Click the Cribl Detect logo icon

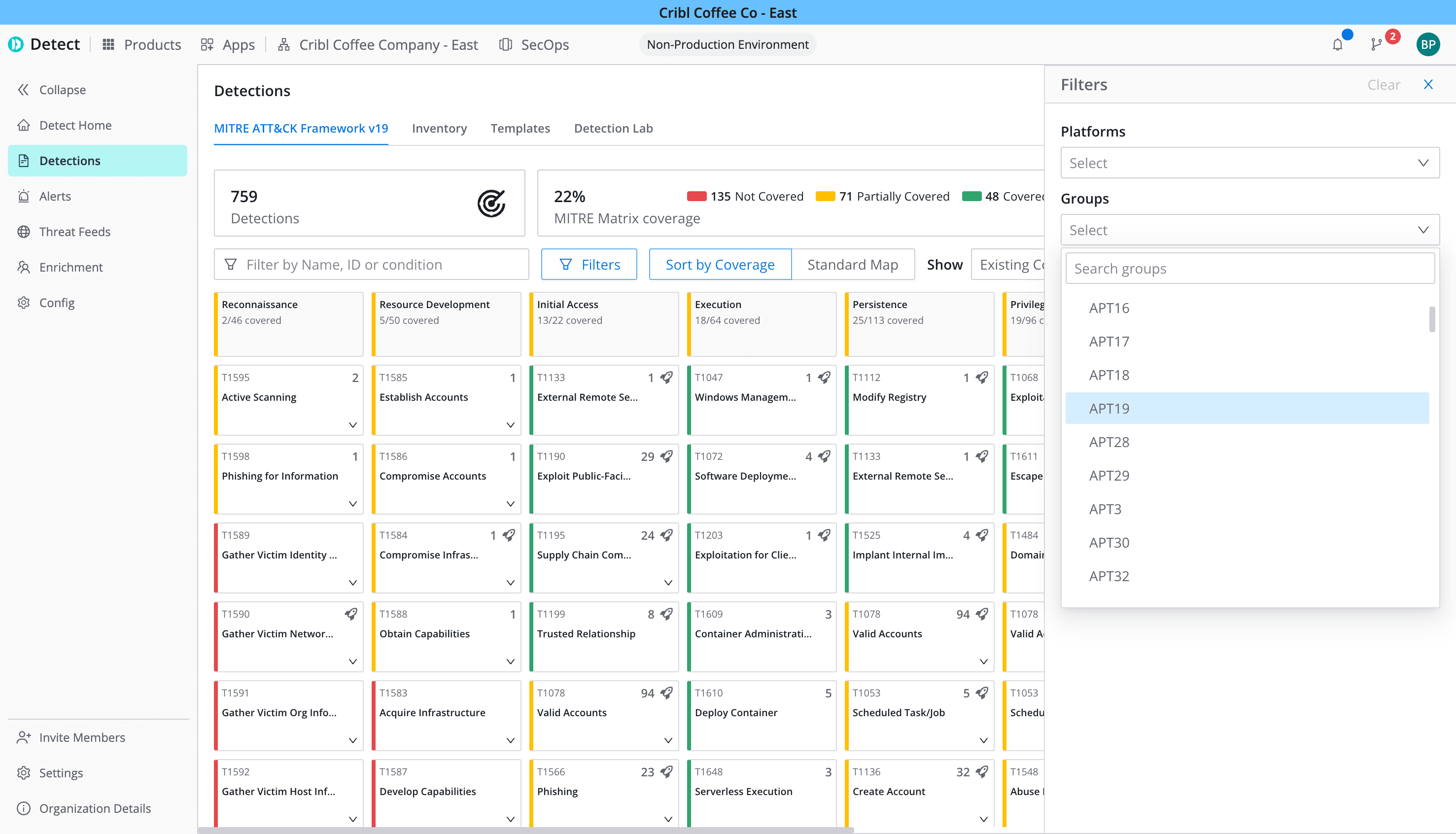click(15, 44)
